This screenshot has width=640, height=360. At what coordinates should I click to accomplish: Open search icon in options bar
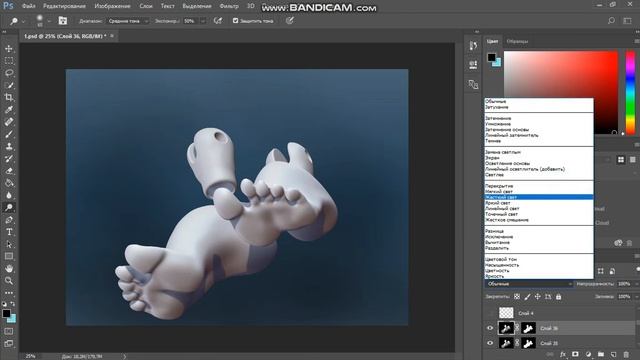[x=611, y=20]
